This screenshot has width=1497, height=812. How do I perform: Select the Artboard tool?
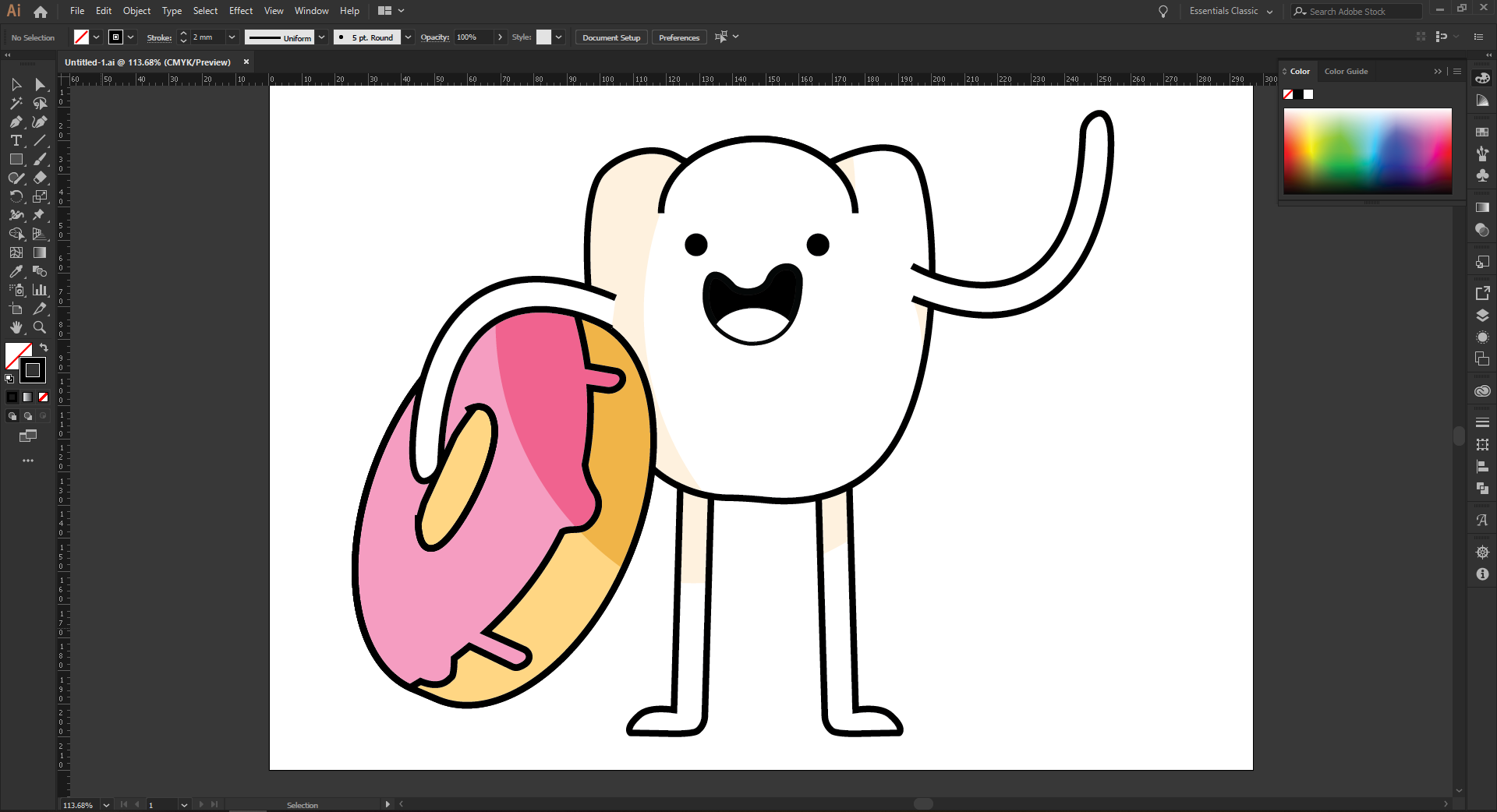tap(16, 309)
